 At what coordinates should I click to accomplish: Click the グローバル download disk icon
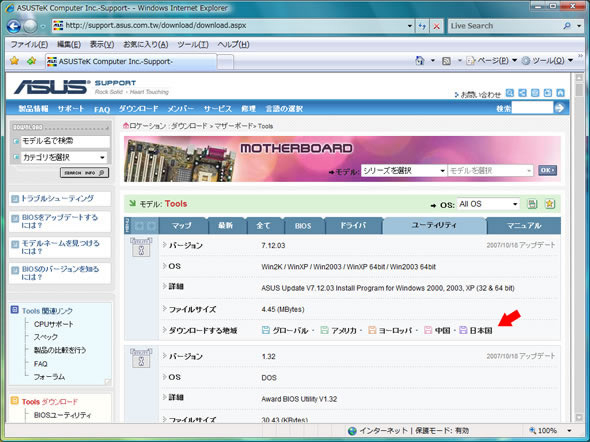coord(266,330)
